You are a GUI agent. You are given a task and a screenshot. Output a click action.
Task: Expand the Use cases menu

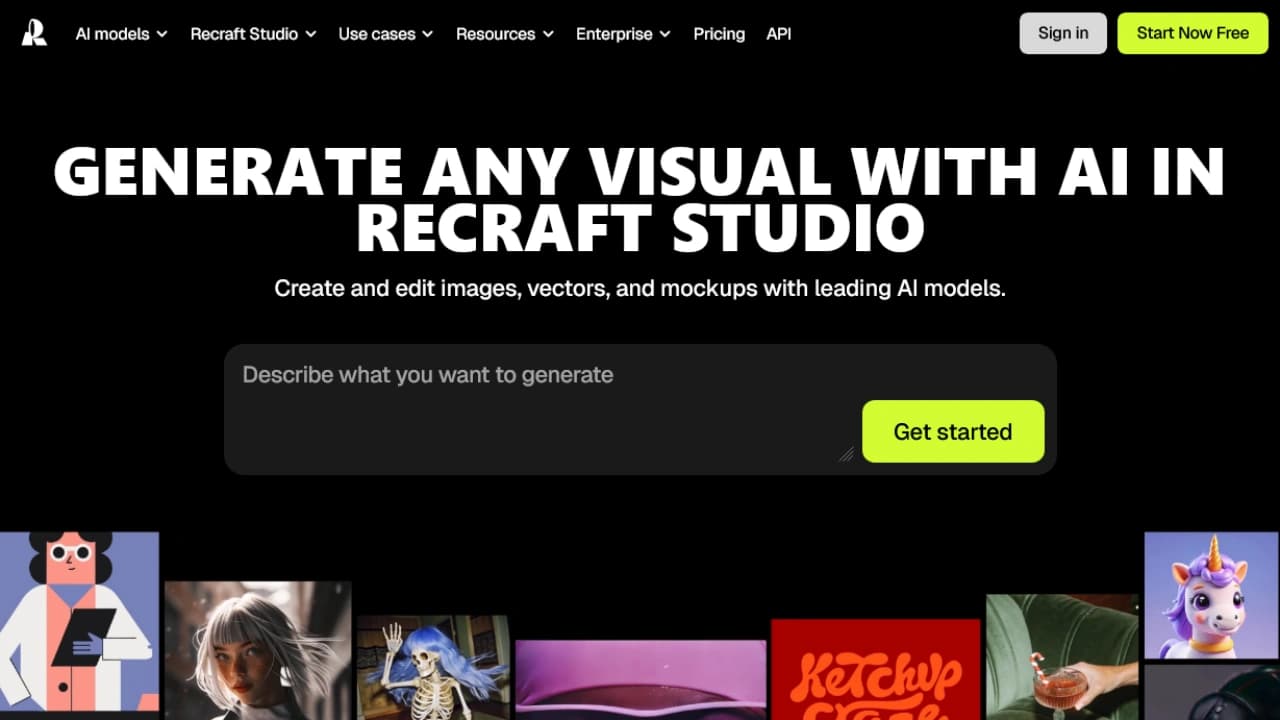385,34
